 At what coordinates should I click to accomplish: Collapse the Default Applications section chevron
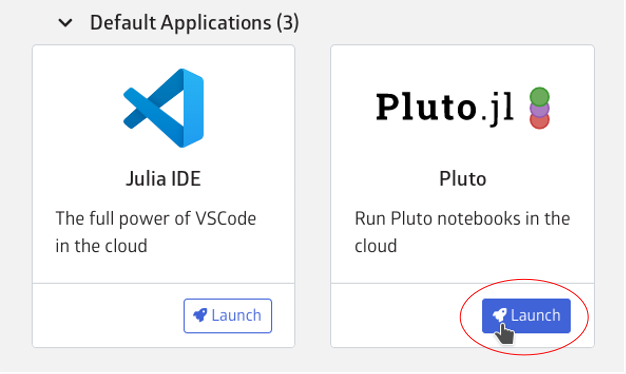[65, 23]
